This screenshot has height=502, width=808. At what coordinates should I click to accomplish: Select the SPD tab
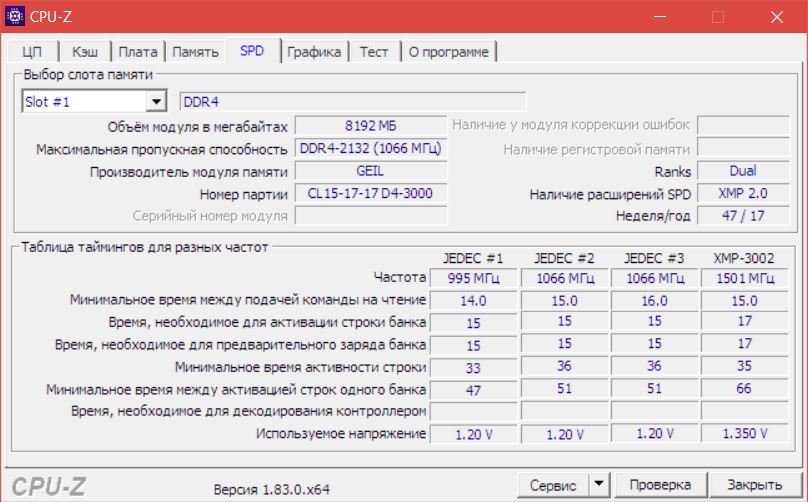[x=252, y=51]
